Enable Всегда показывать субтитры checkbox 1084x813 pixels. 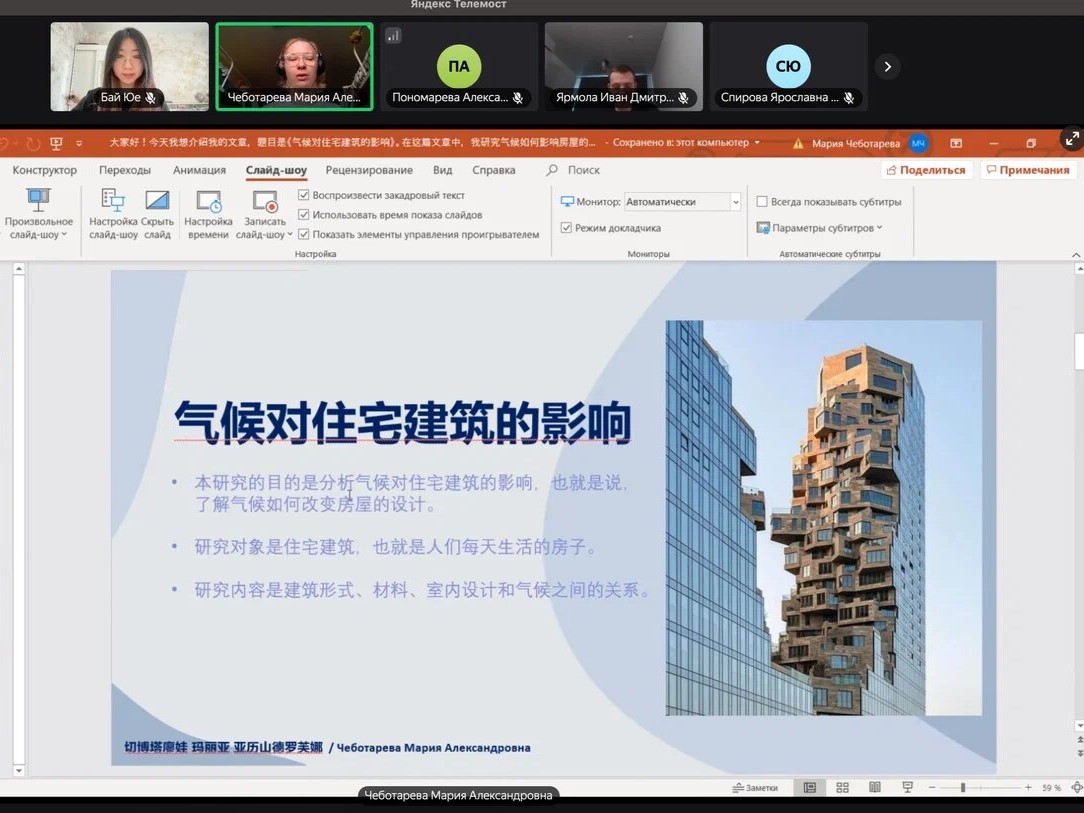pyautogui.click(x=762, y=202)
